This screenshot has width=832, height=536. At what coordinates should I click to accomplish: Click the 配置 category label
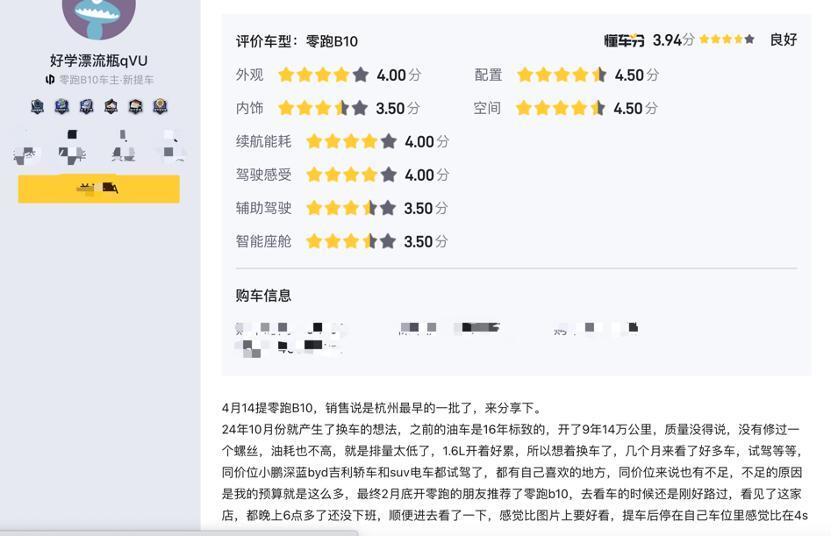click(x=488, y=75)
